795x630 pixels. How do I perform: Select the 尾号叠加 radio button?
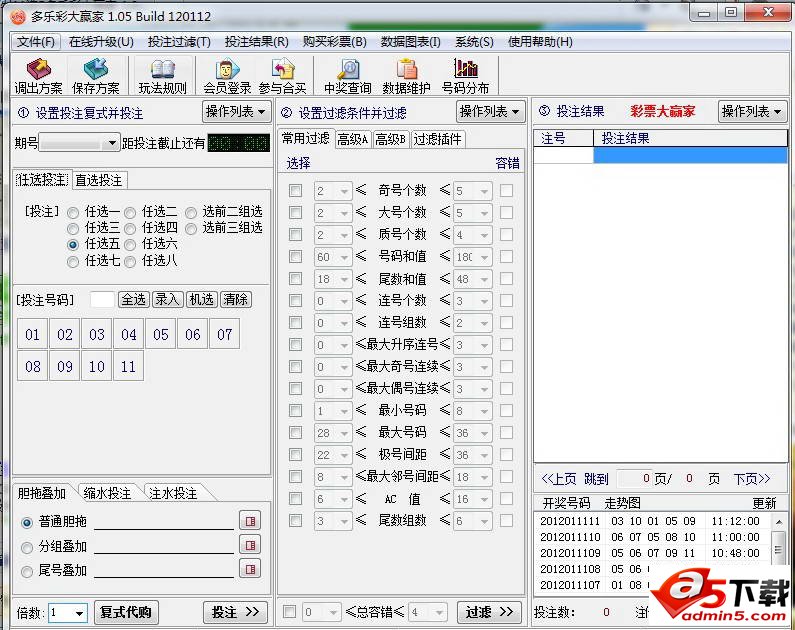pyautogui.click(x=27, y=572)
